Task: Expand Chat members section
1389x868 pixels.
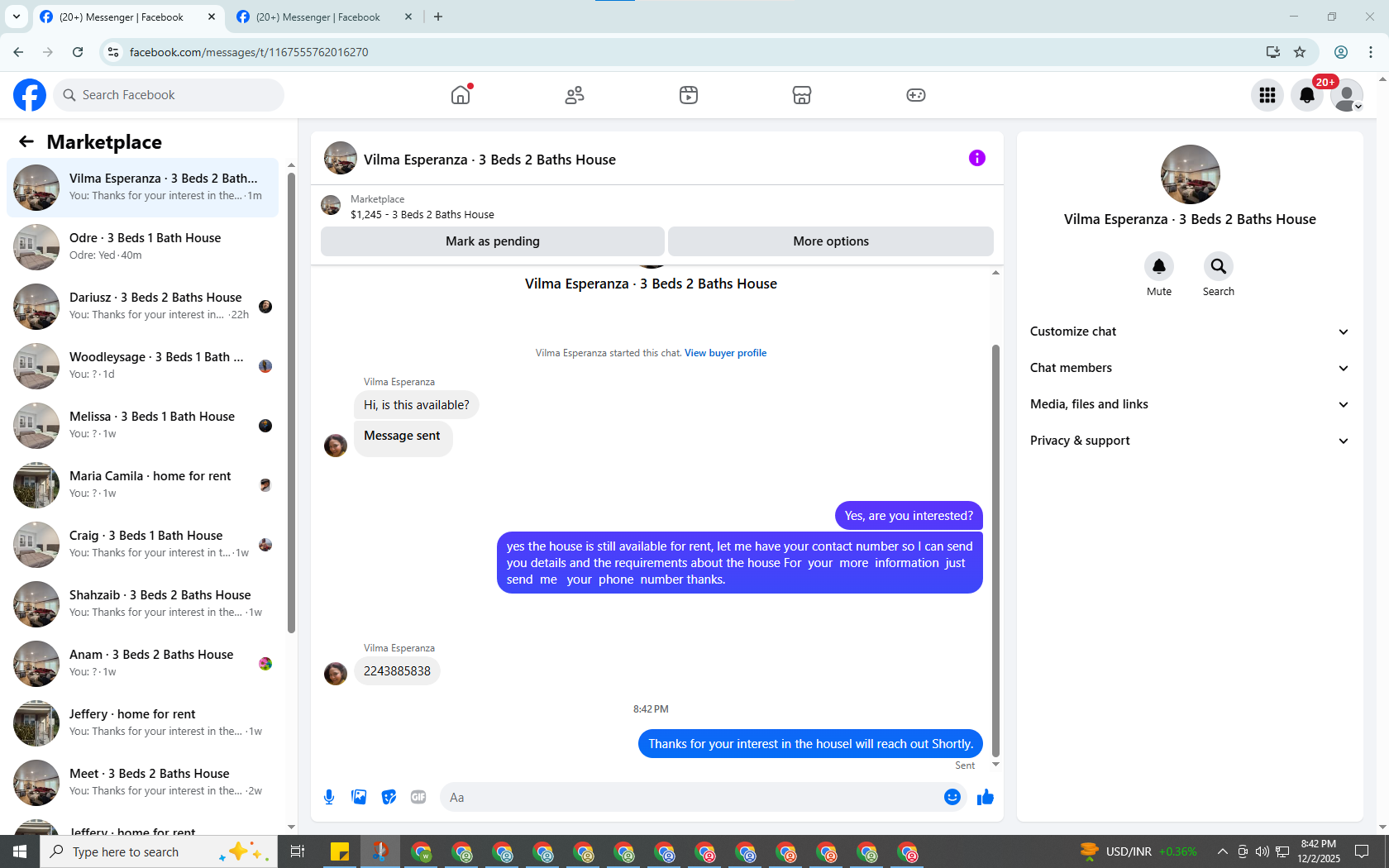Action: 1190,368
